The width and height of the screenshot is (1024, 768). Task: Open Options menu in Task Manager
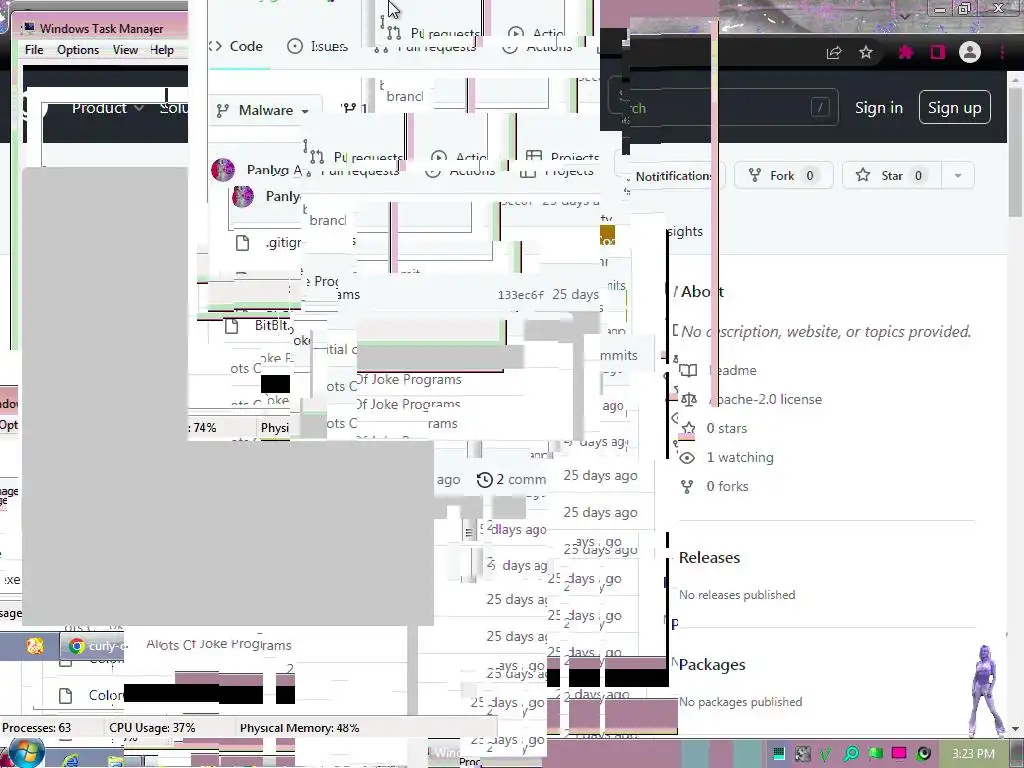point(78,50)
